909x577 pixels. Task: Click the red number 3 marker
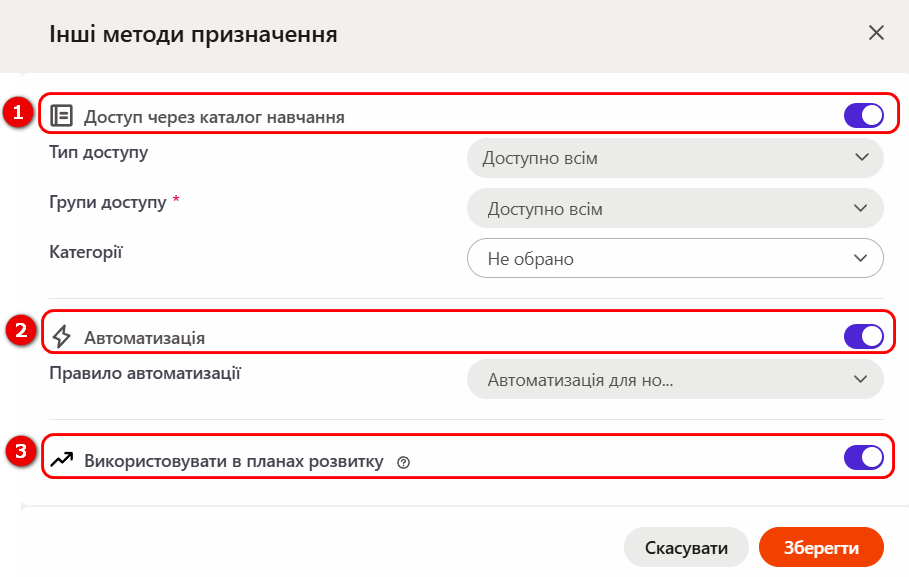point(21,451)
